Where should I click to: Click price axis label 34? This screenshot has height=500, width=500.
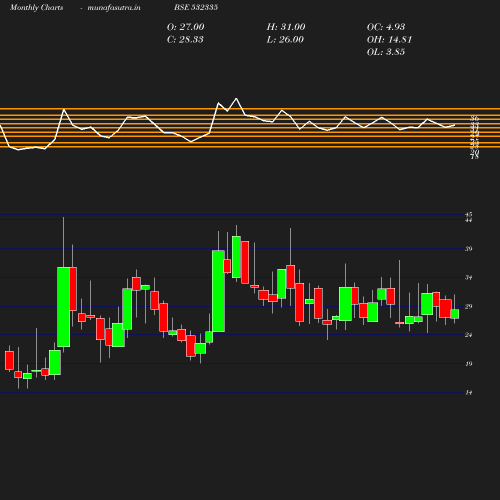coord(469,277)
